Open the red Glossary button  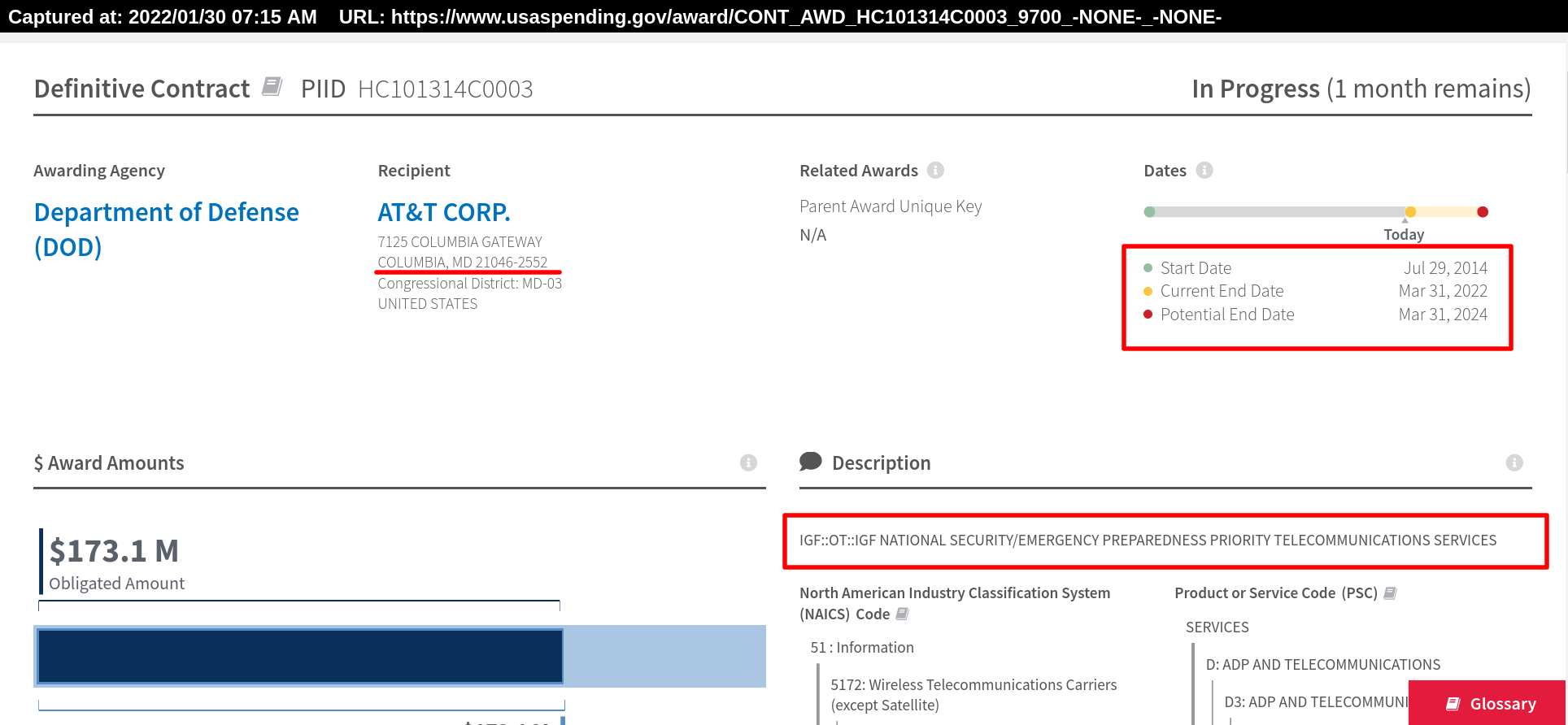pos(1487,703)
